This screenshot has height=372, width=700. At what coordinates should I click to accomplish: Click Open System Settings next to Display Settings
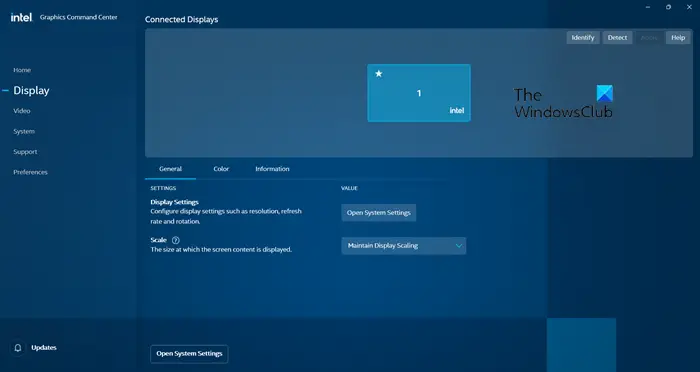point(379,213)
